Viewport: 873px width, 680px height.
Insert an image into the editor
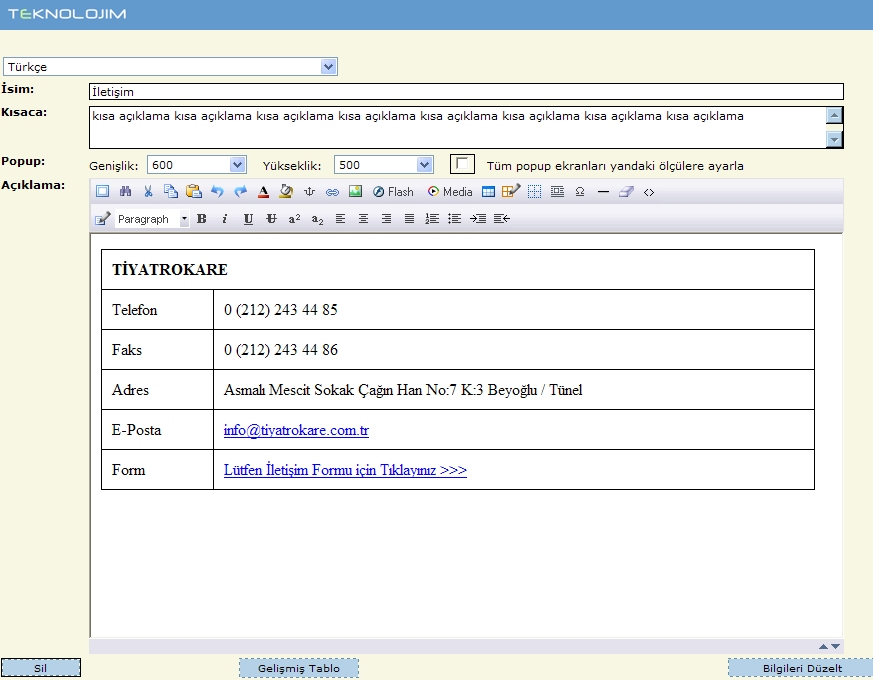(x=355, y=192)
